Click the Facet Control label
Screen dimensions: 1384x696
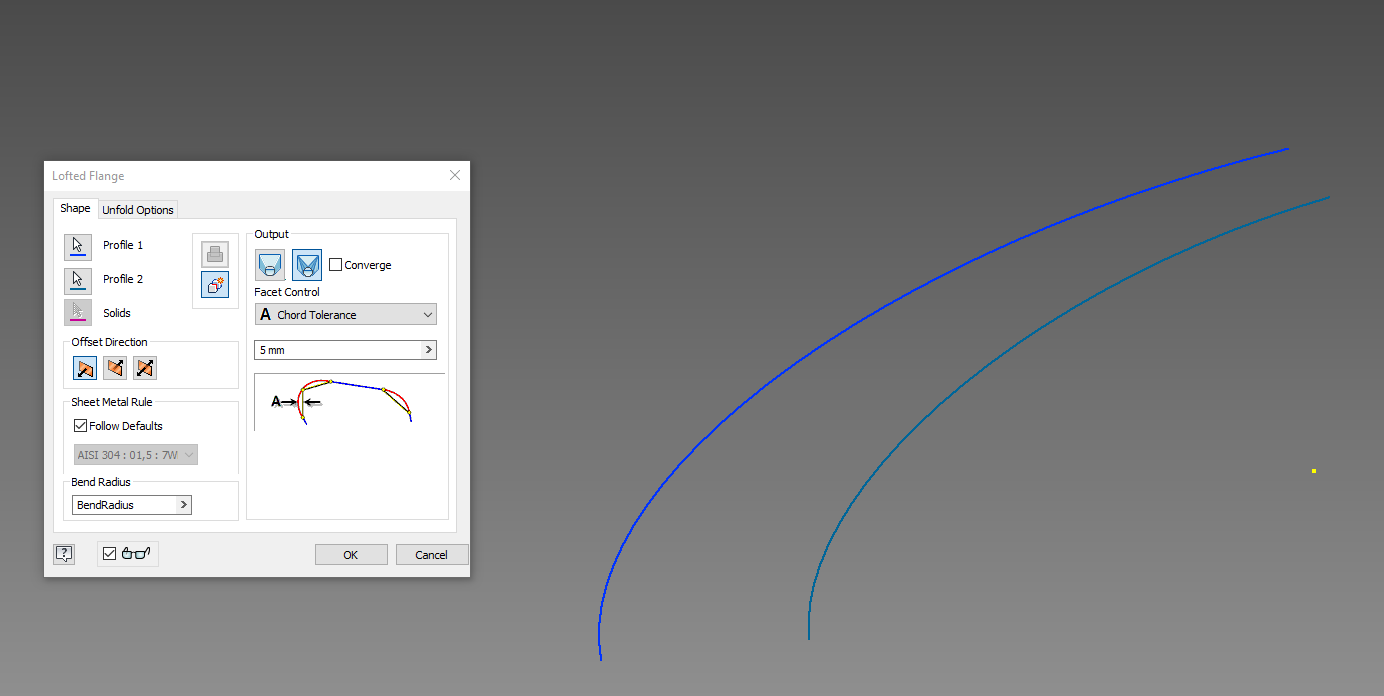[x=287, y=292]
